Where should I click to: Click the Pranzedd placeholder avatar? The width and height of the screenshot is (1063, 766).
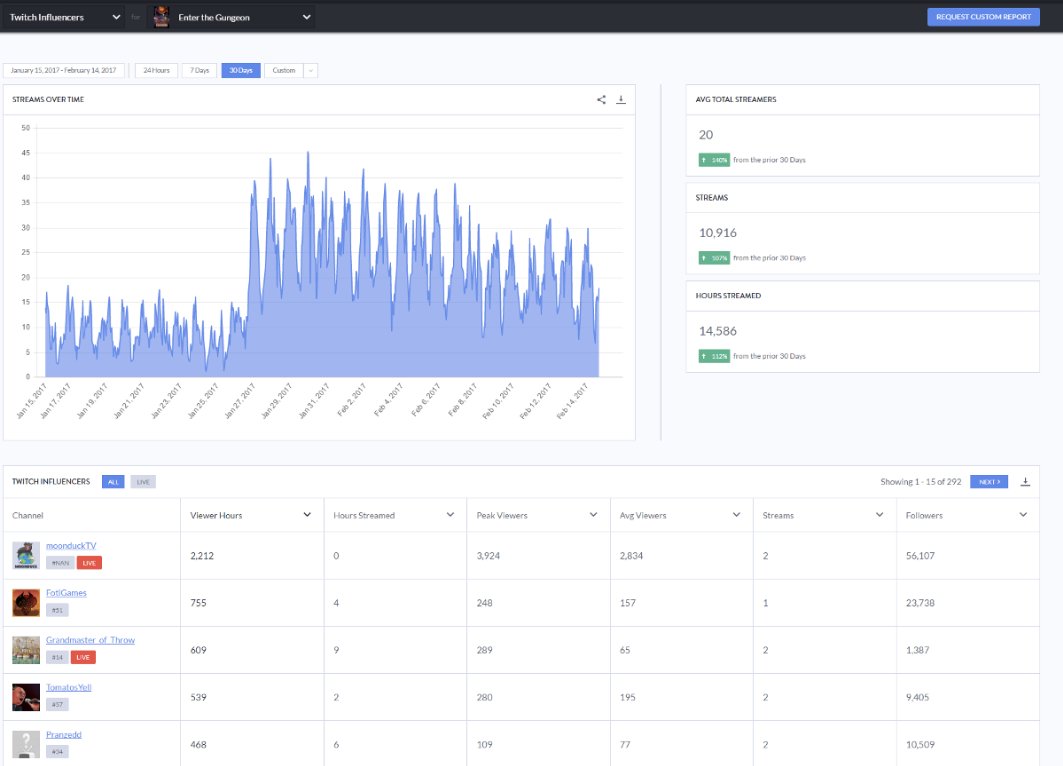tap(26, 744)
